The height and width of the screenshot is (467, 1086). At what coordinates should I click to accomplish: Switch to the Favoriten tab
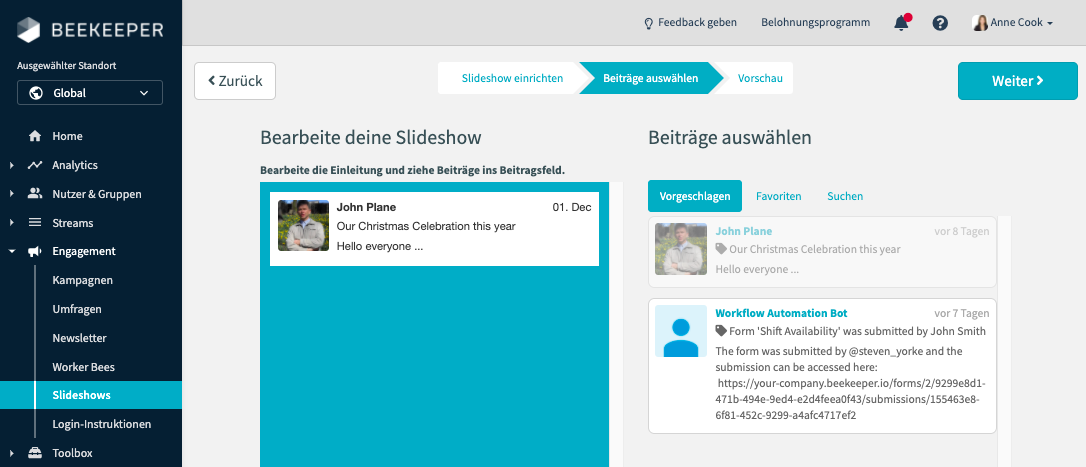778,197
